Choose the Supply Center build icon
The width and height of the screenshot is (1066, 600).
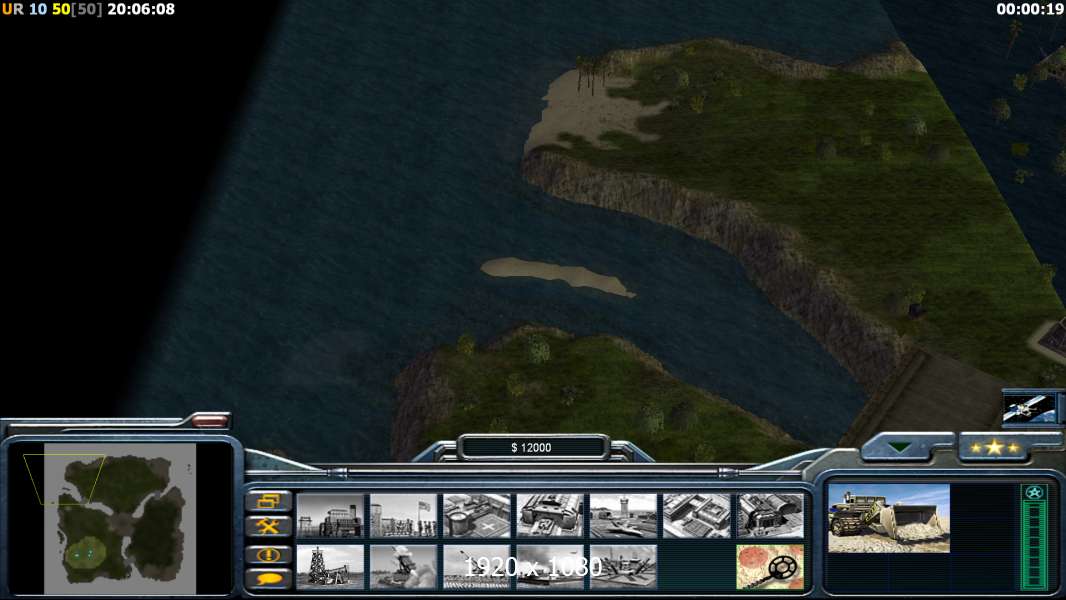tap(477, 516)
